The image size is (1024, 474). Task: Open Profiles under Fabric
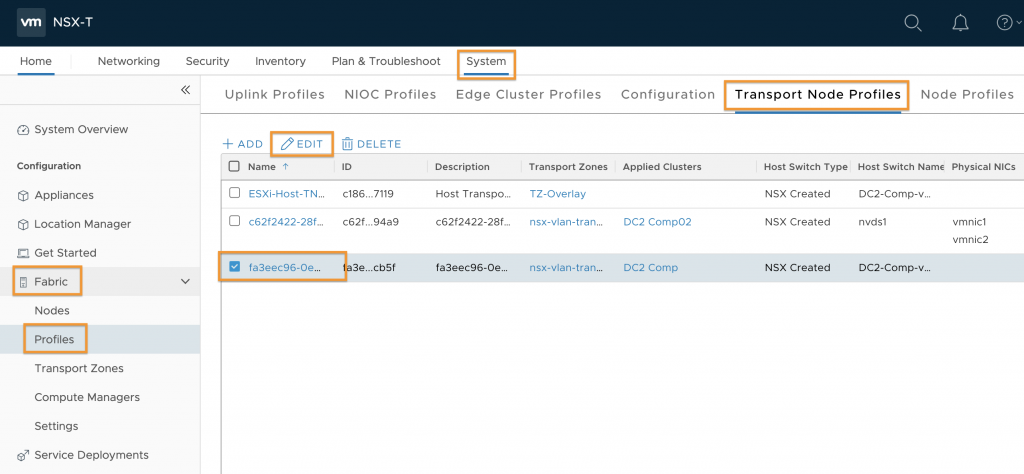point(54,340)
